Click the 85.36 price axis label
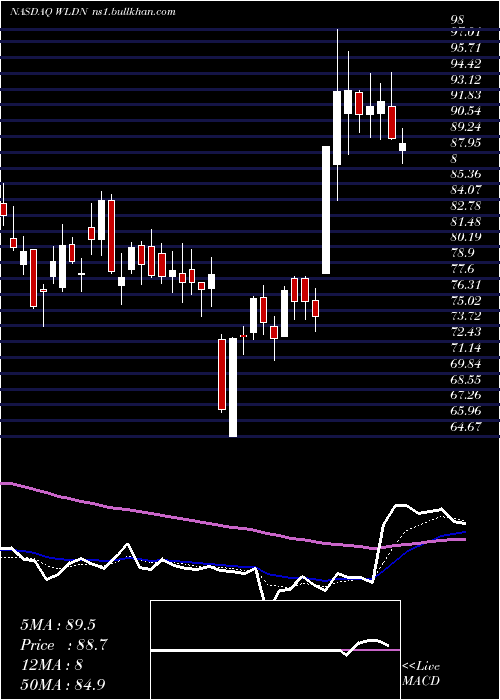 point(466,174)
